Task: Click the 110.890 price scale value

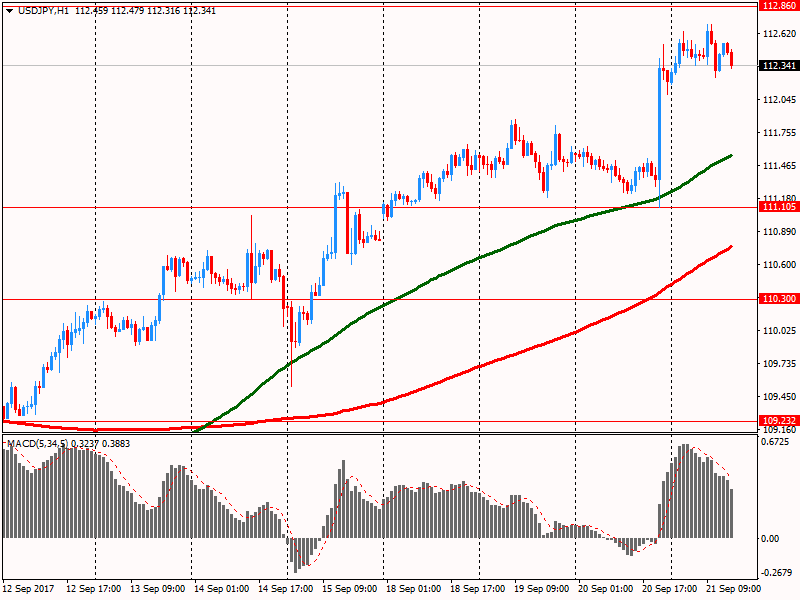Action: [779, 232]
